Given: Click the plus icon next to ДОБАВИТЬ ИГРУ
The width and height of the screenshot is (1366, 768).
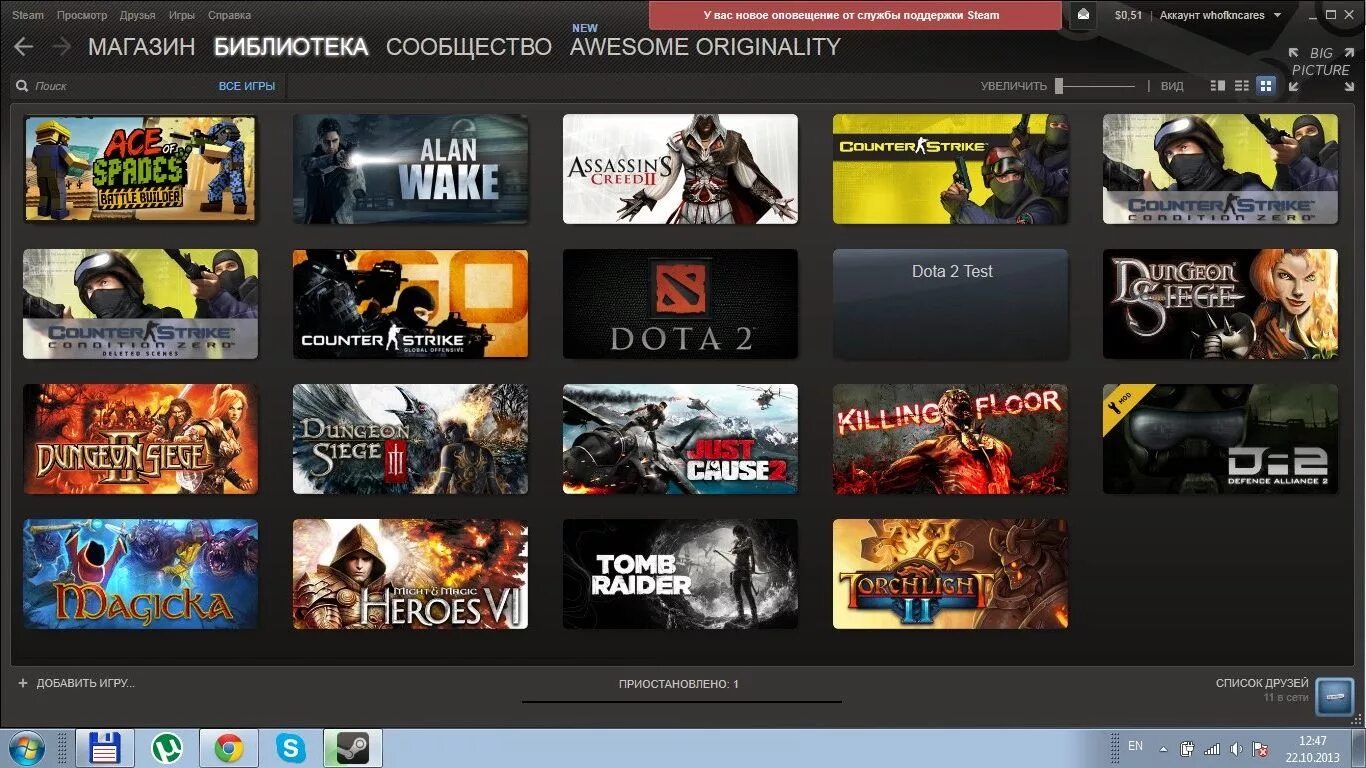Looking at the screenshot, I should pos(23,683).
